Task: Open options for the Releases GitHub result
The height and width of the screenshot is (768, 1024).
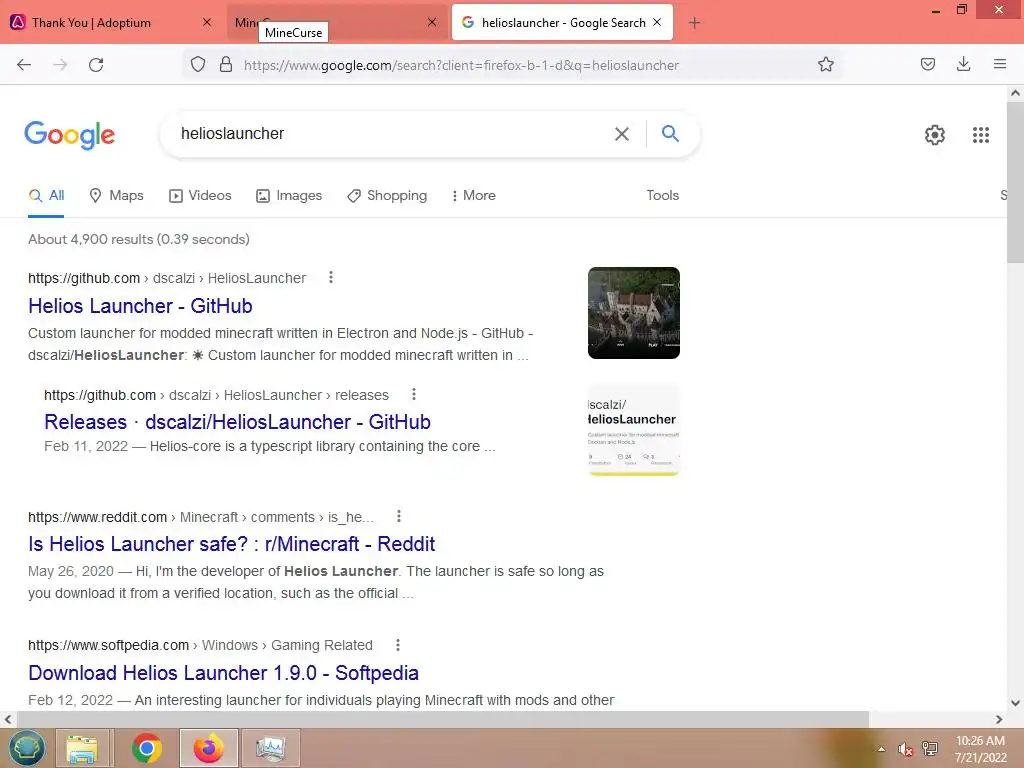Action: point(413,394)
